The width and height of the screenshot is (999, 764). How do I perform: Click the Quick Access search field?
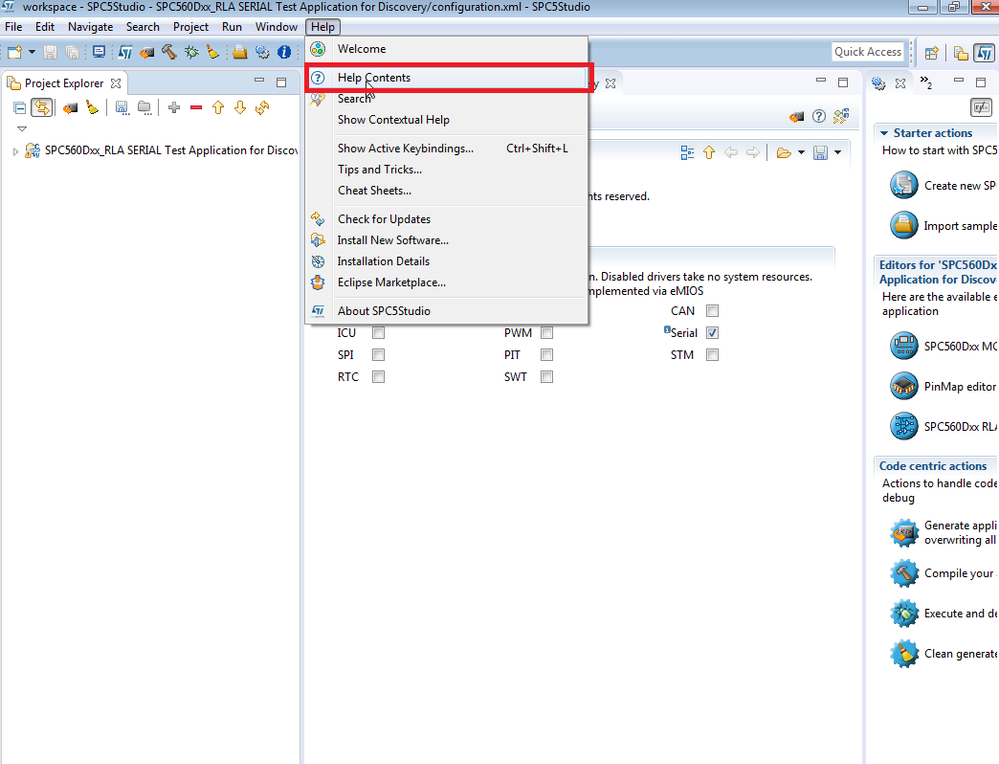coord(868,52)
